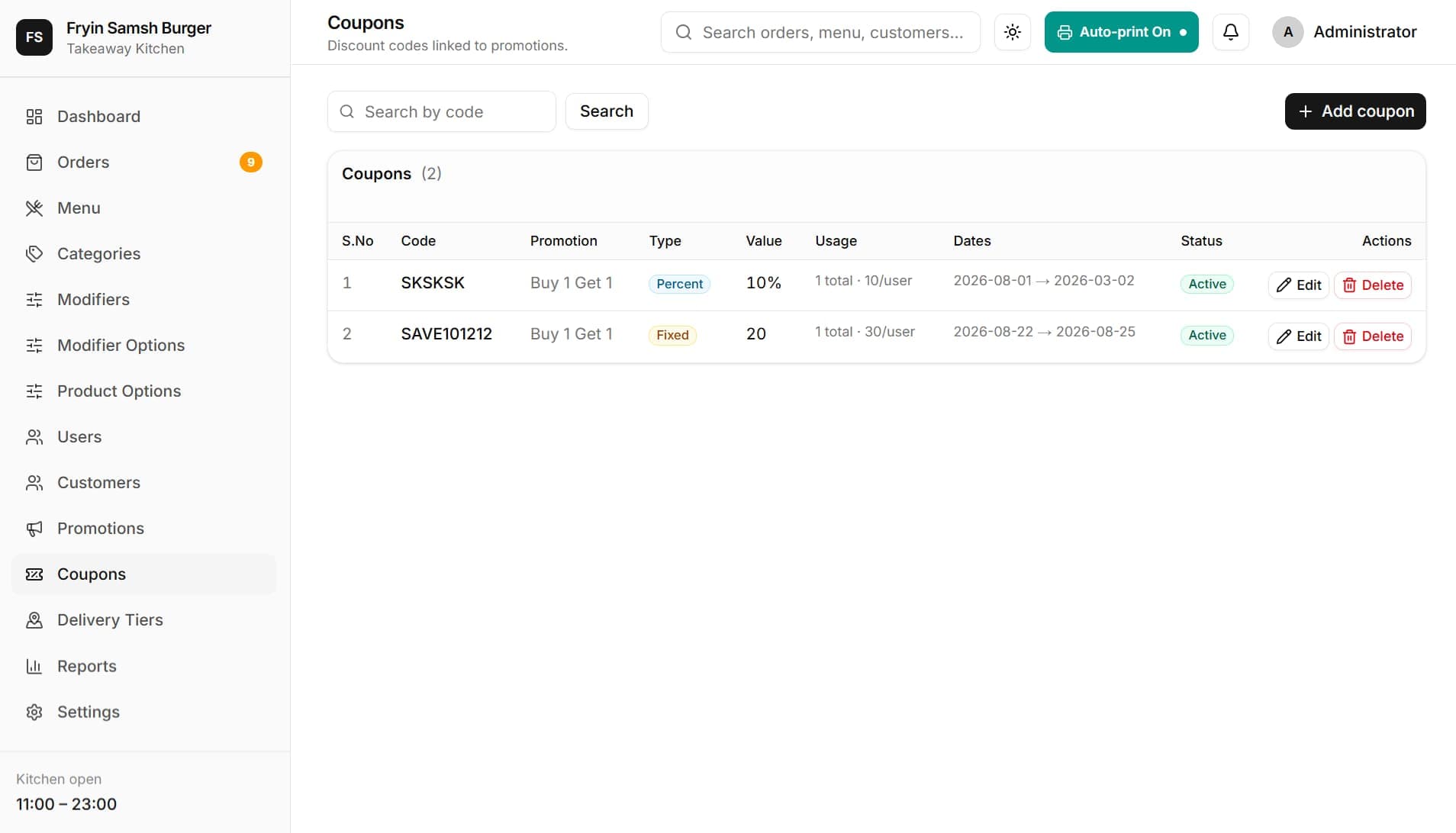Image resolution: width=1456 pixels, height=833 pixels.
Task: Click Active status for SAVE101212
Action: [x=1207, y=335]
